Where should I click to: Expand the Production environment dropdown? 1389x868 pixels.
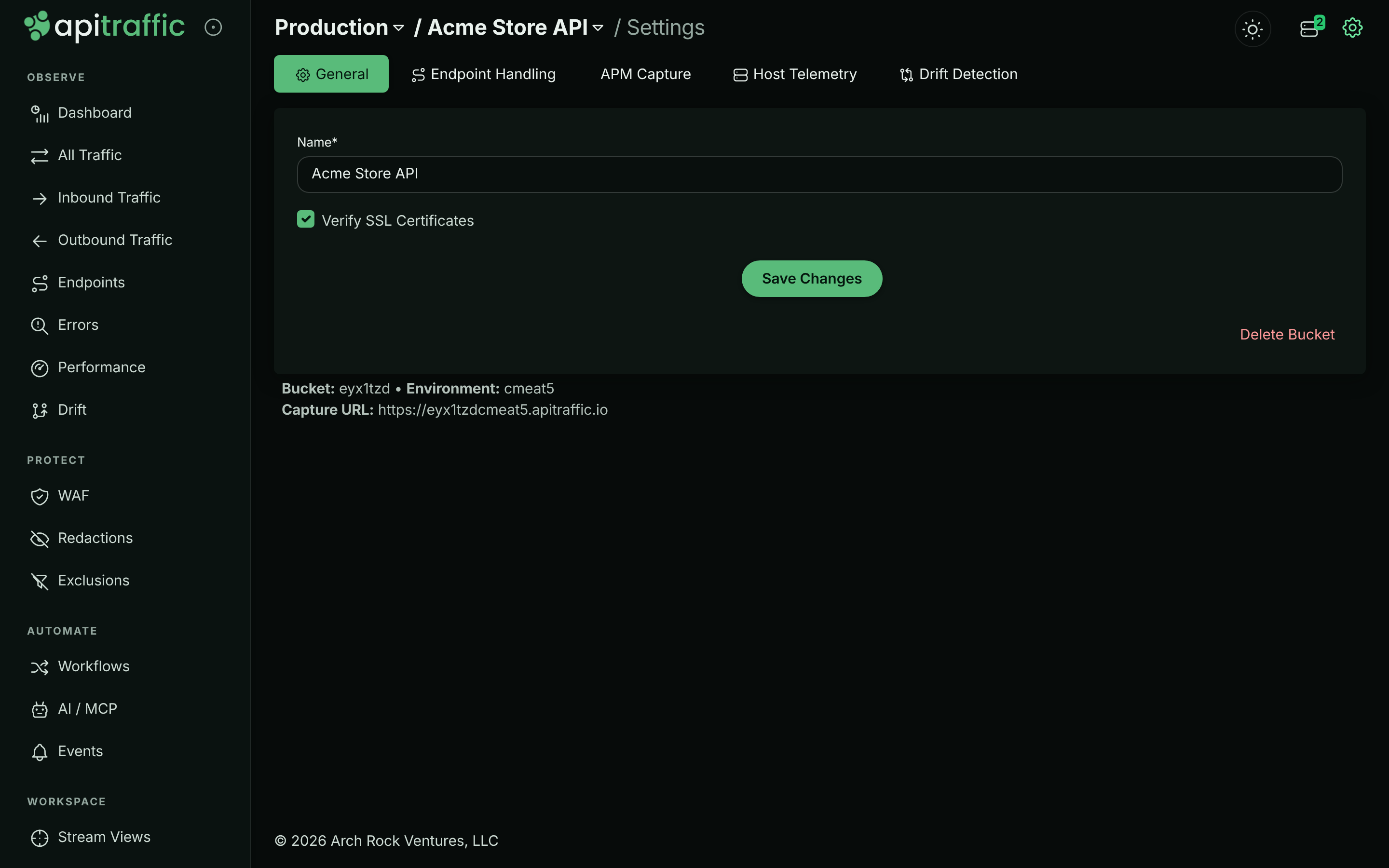click(x=339, y=27)
